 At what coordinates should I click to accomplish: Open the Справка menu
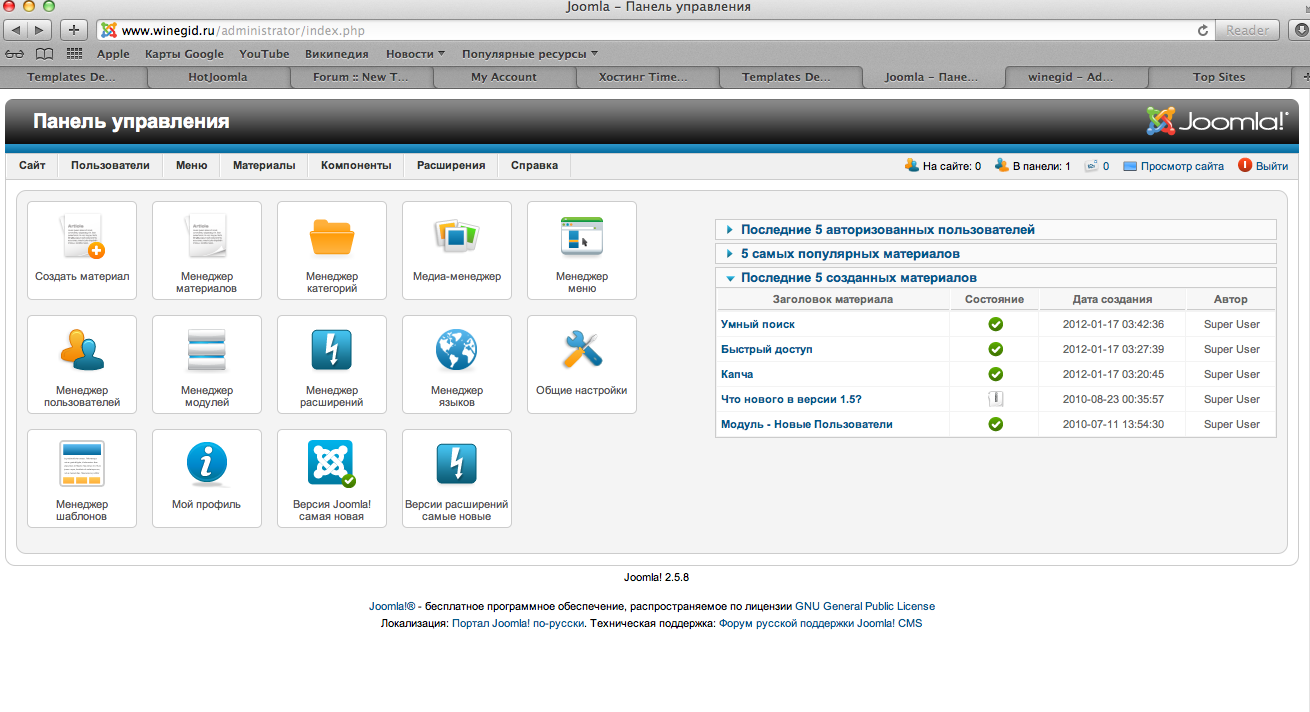(534, 166)
